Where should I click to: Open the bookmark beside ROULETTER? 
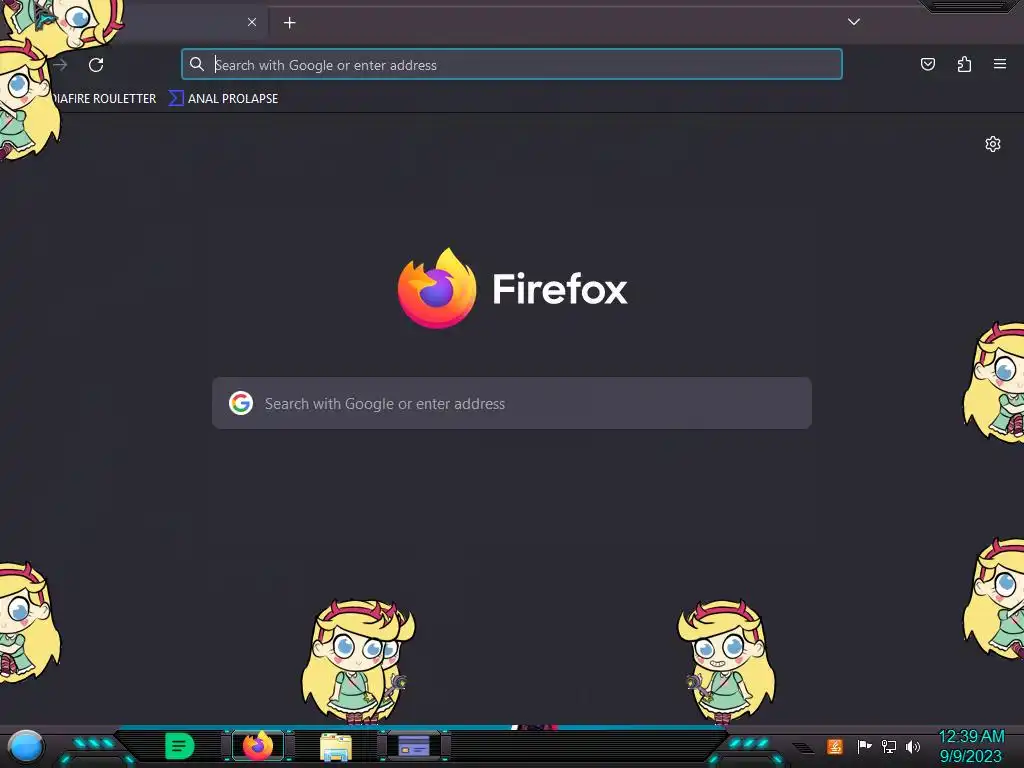point(223,99)
